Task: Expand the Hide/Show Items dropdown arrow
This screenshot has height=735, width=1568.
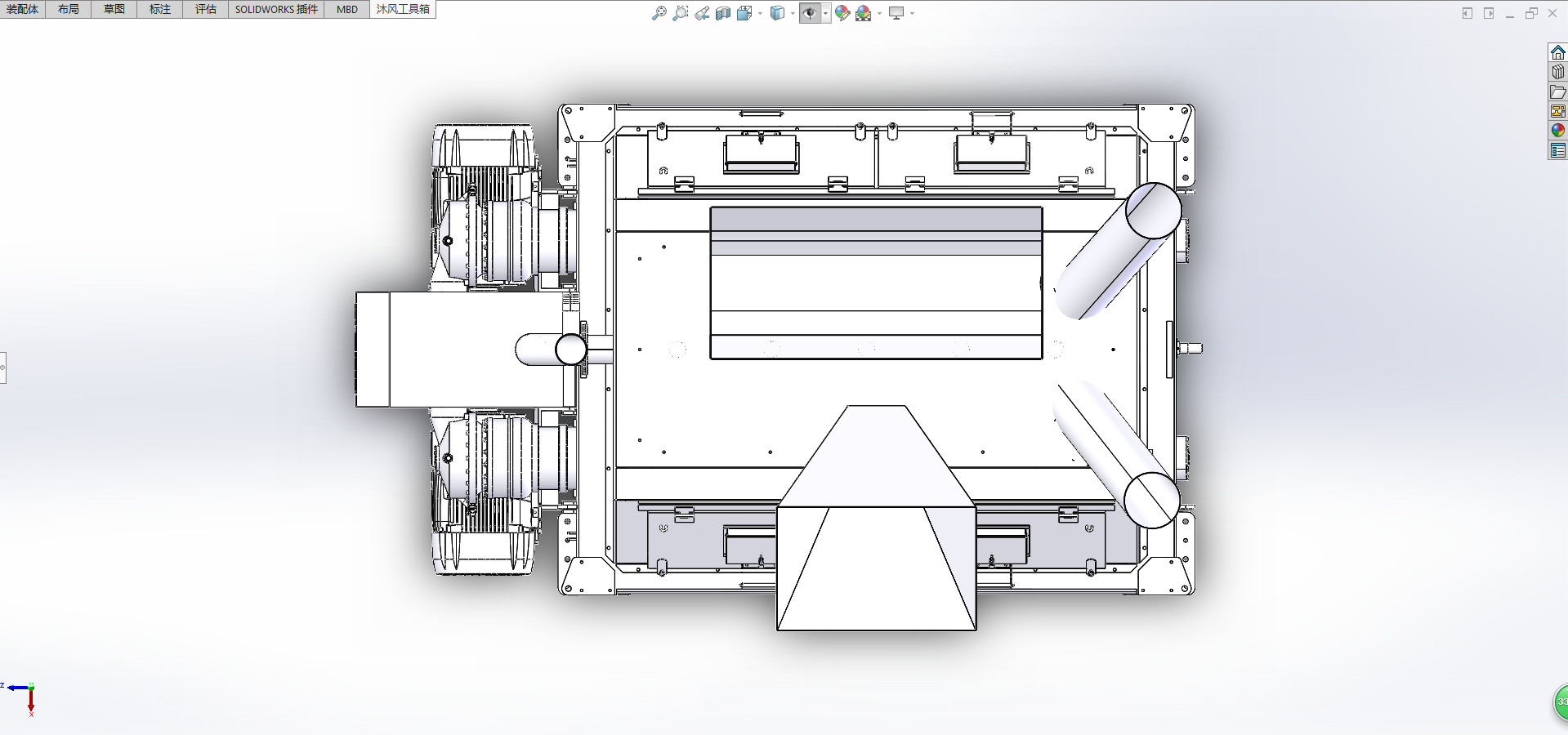Action: click(x=825, y=13)
